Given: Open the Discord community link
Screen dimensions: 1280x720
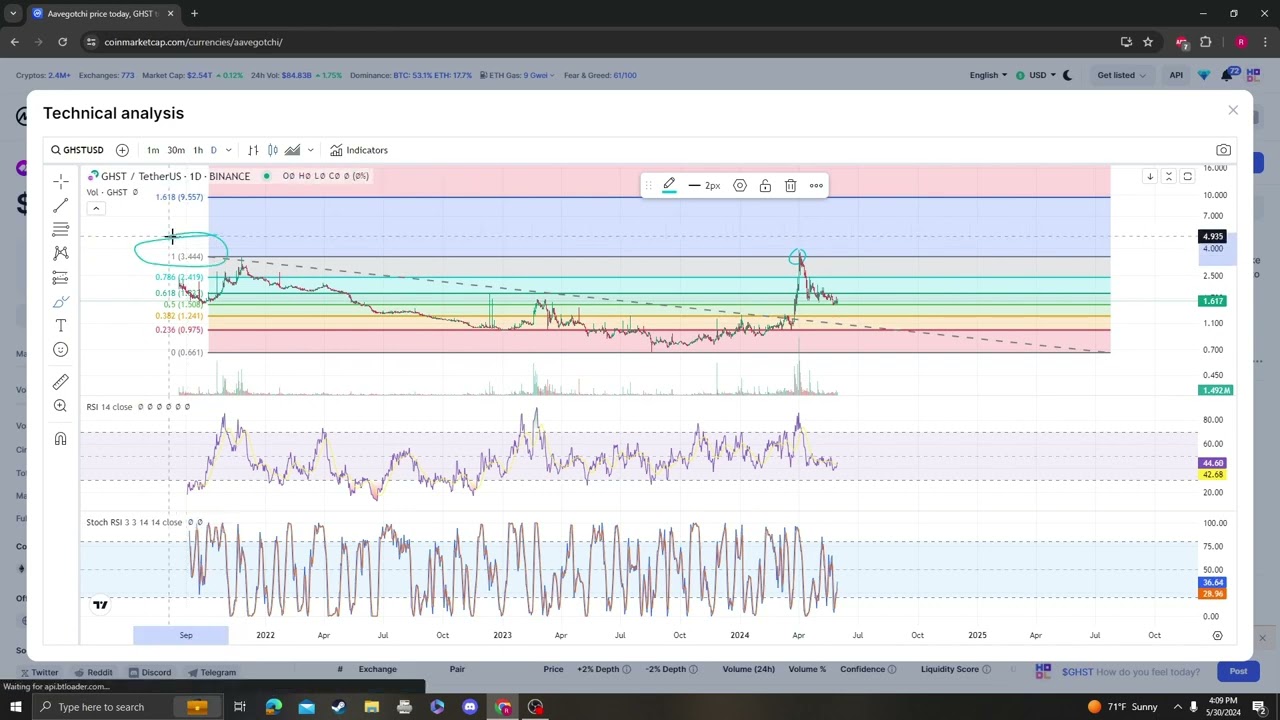Looking at the screenshot, I should (148, 672).
